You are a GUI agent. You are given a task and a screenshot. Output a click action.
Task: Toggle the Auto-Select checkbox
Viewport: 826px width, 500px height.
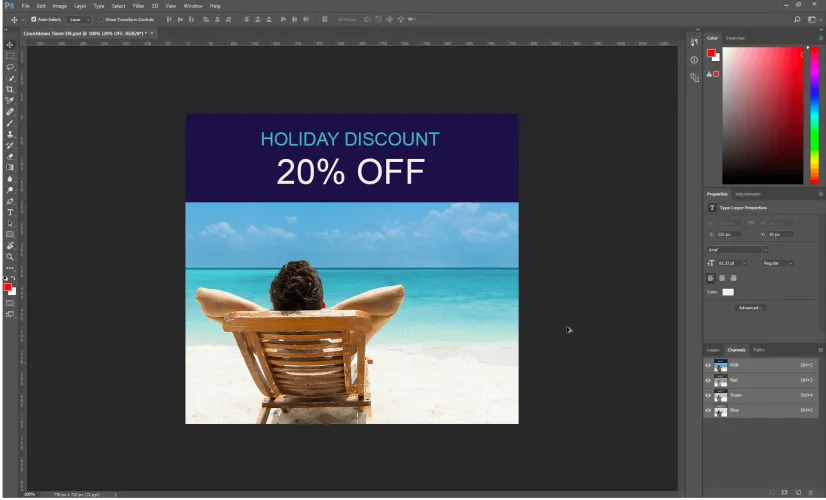[33, 19]
